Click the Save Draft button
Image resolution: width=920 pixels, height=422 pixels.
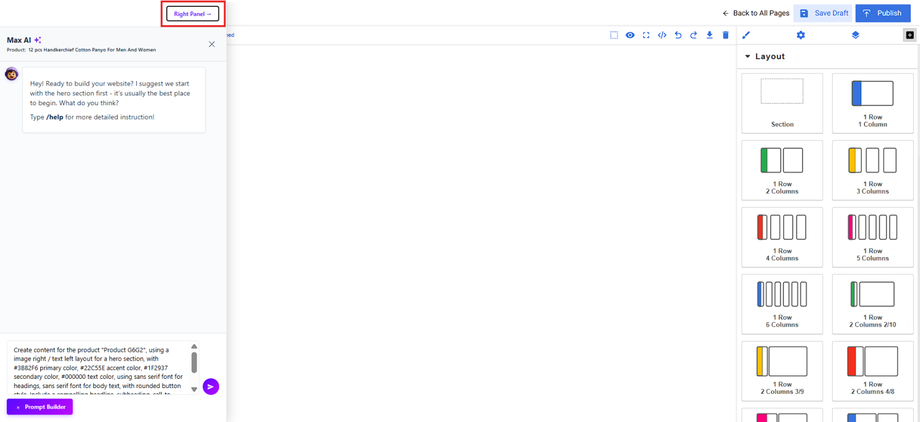[x=822, y=13]
